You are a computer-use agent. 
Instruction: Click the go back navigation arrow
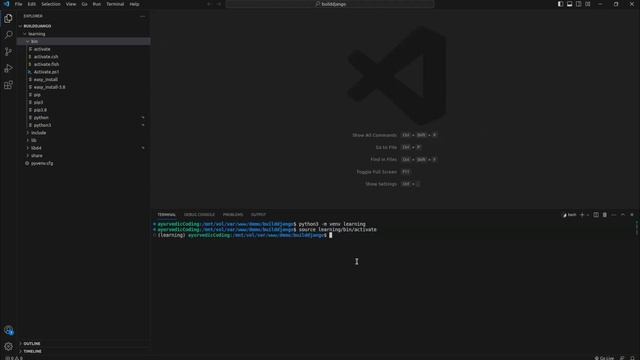209,4
